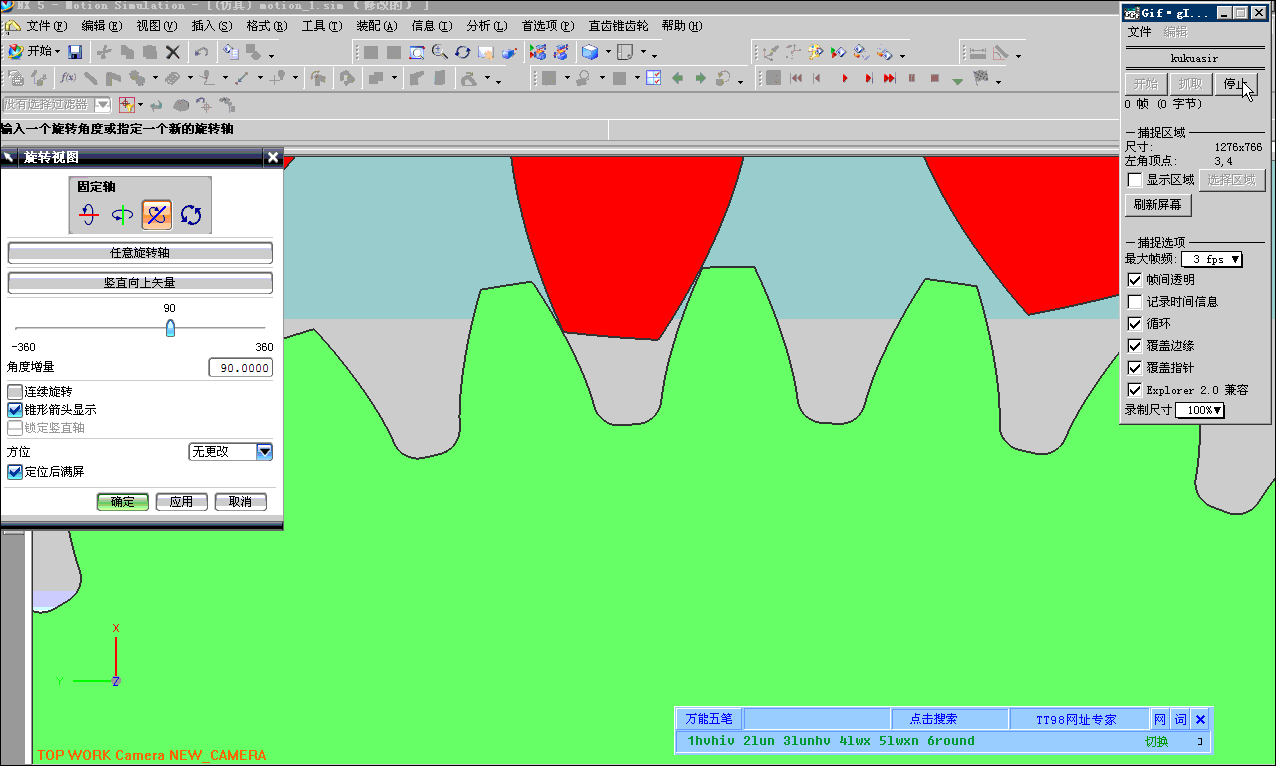1276x766 pixels.
Task: Select the free rotation circular arrows icon
Action: point(191,213)
